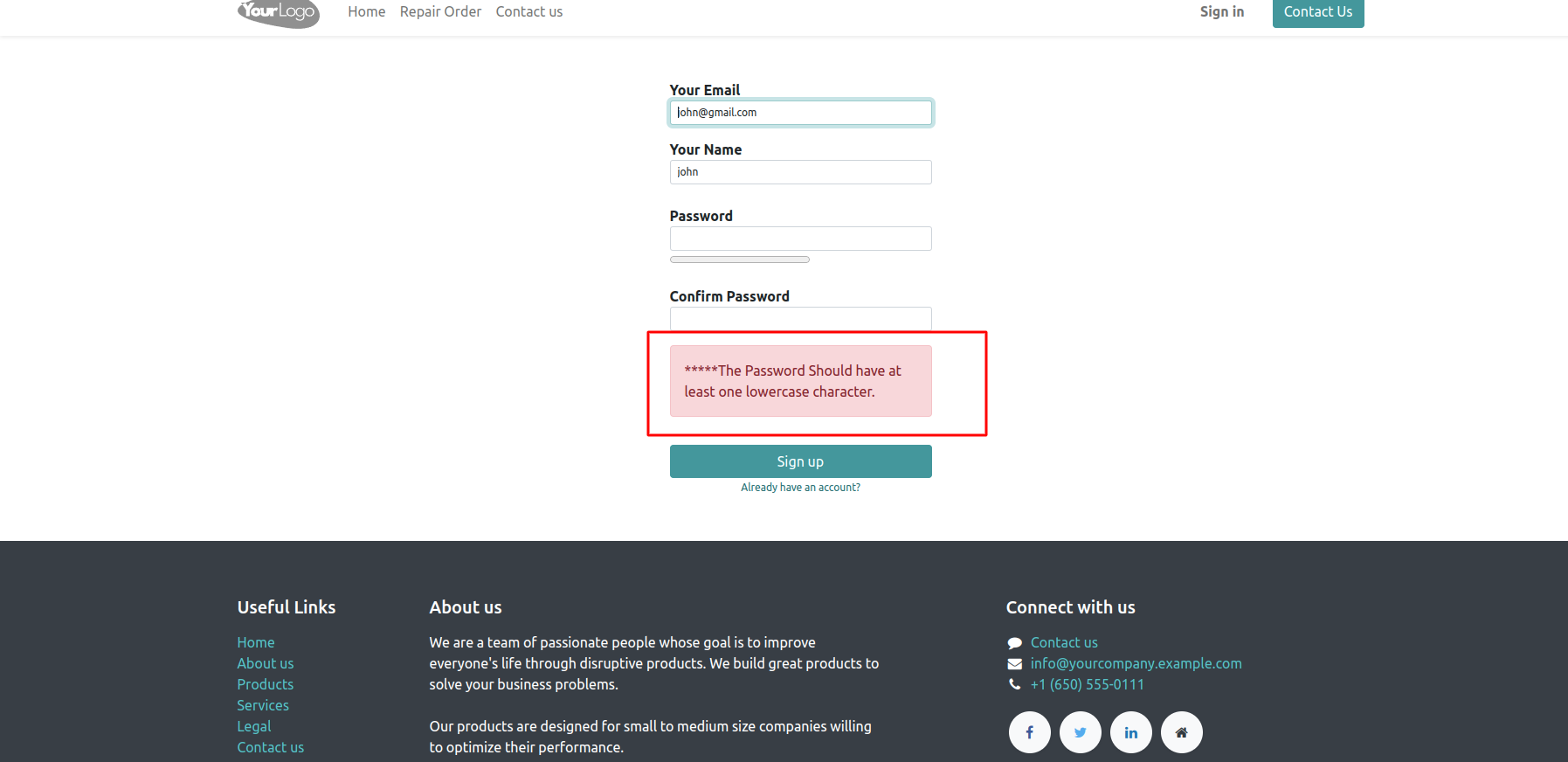Click into the Password field
This screenshot has width=1568, height=762.
[x=800, y=239]
